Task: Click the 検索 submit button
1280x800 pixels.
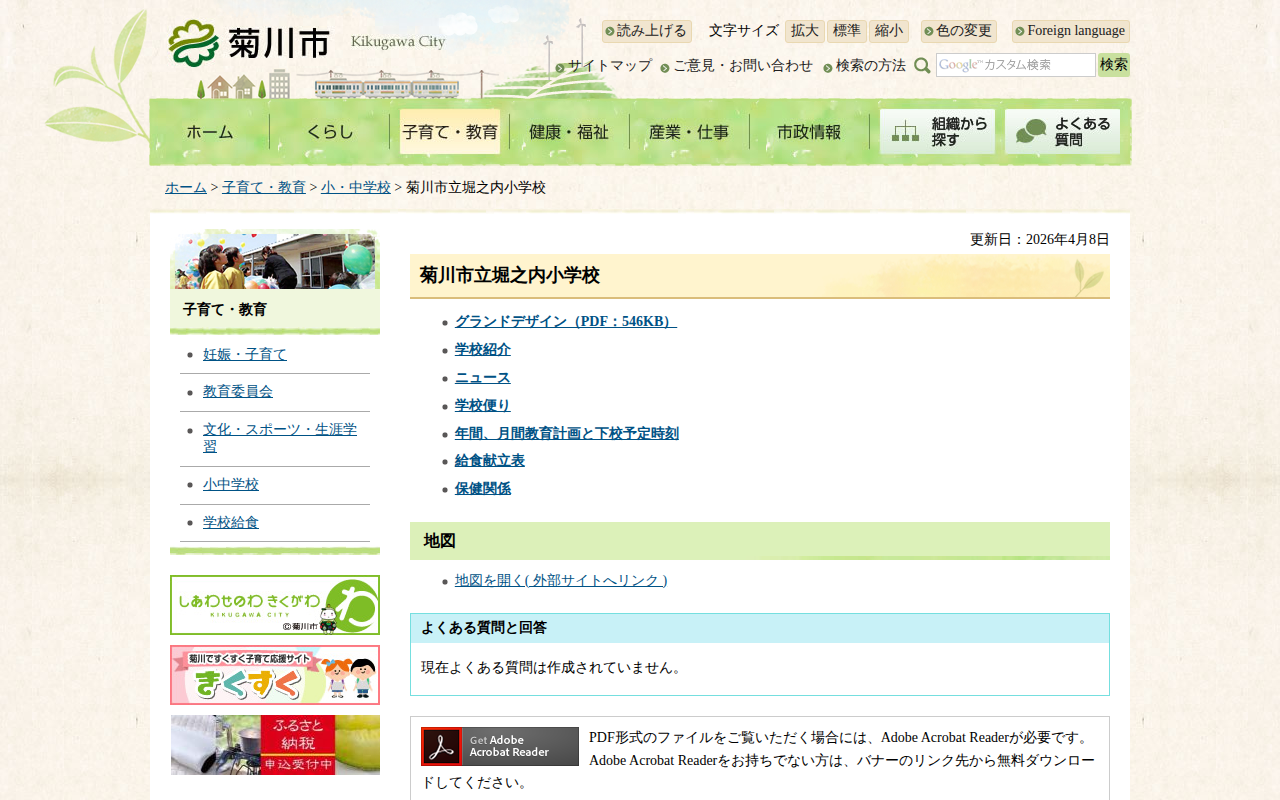Action: pos(1114,65)
